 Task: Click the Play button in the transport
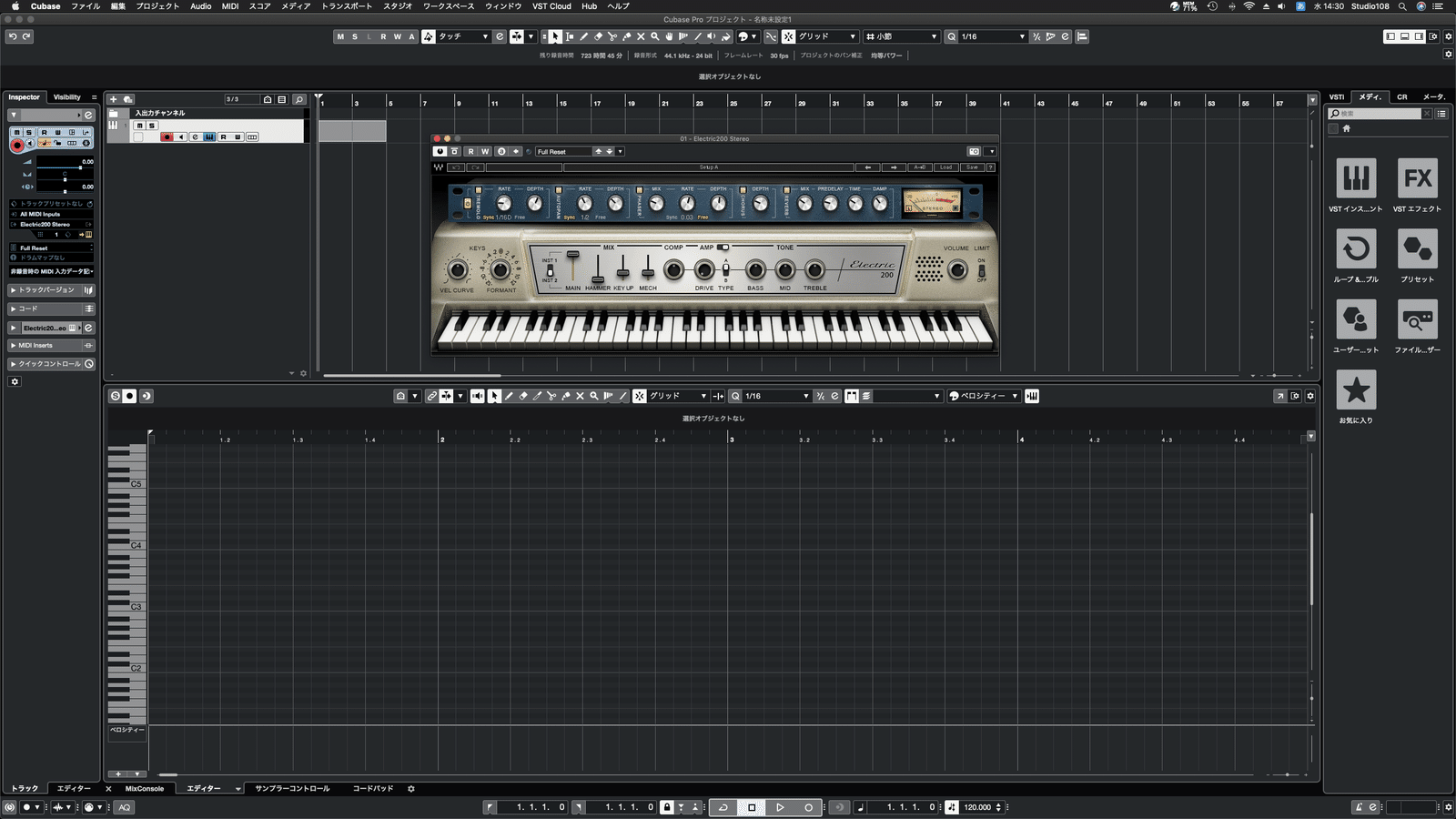point(780,807)
